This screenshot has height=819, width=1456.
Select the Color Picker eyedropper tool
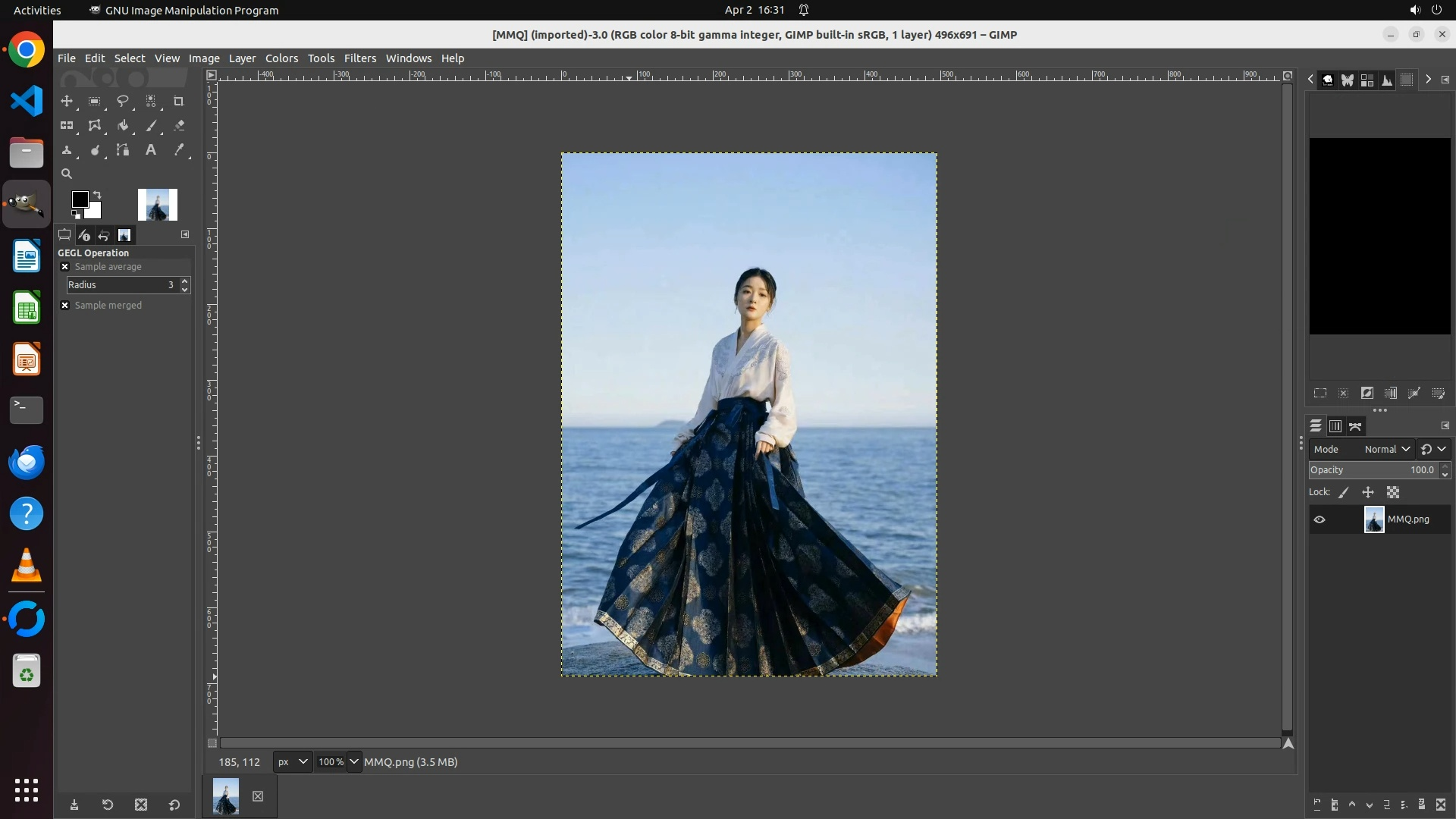(x=179, y=150)
